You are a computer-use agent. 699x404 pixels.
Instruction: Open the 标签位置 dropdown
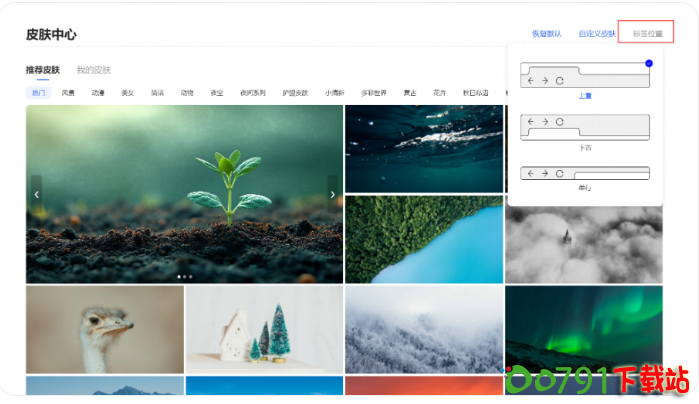(x=646, y=34)
